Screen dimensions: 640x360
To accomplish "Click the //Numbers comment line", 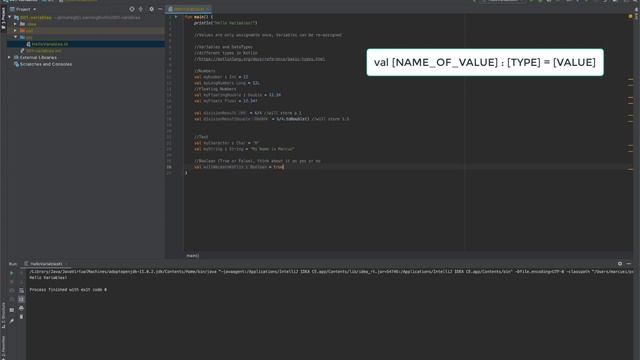I will (x=204, y=71).
